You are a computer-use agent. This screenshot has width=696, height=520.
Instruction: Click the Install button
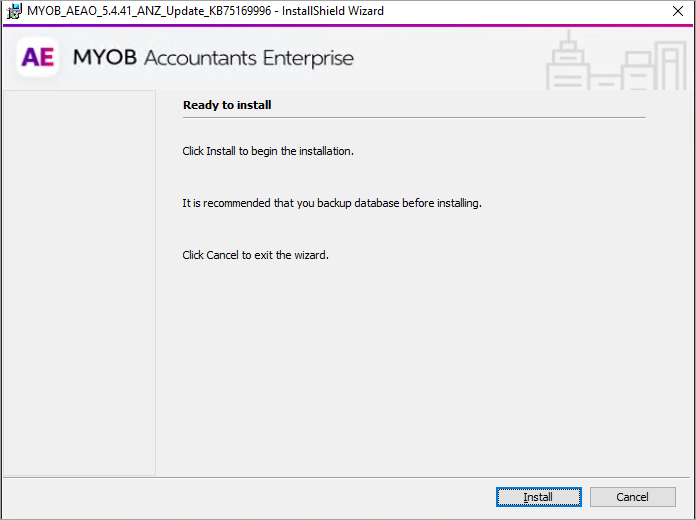[538, 497]
